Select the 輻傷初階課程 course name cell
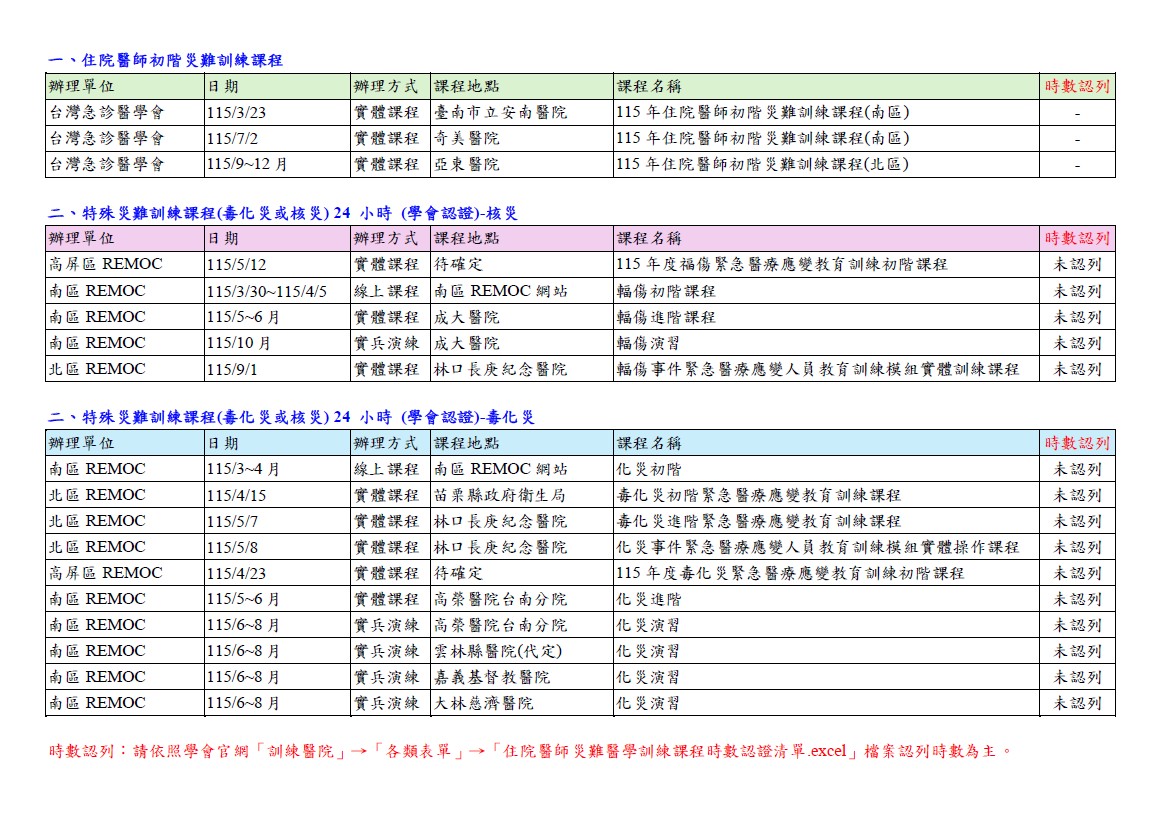 pos(666,292)
